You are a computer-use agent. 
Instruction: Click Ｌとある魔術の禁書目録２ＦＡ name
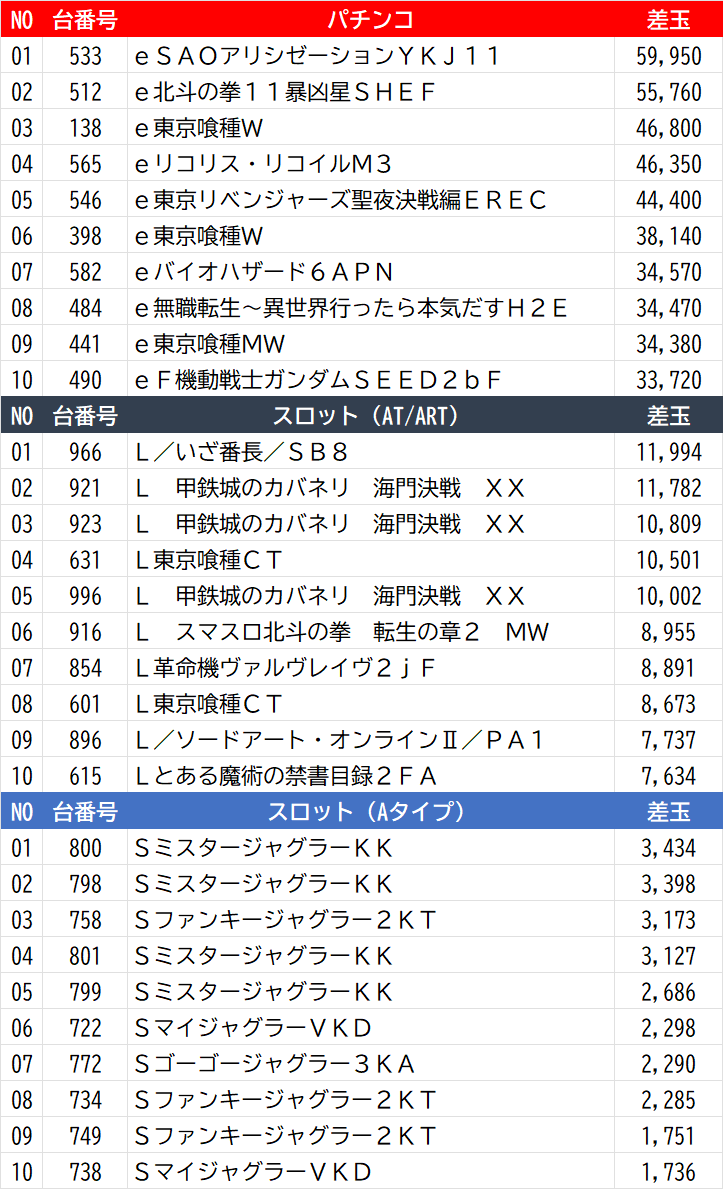tap(285, 776)
